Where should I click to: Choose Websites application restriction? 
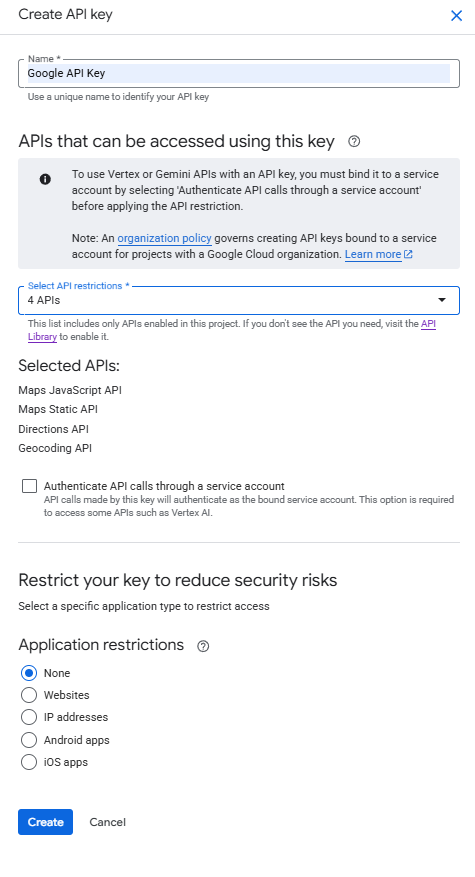(x=29, y=695)
